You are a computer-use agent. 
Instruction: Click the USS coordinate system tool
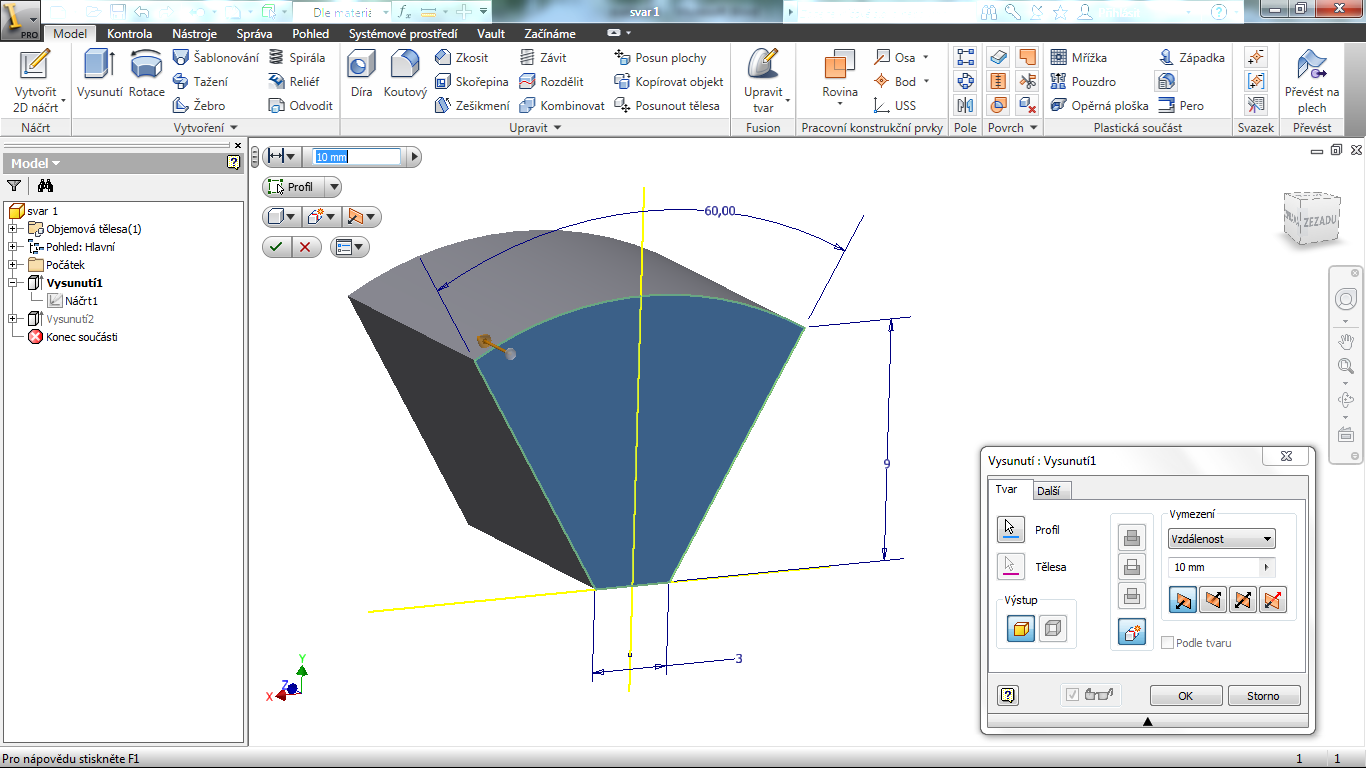pyautogui.click(x=894, y=106)
